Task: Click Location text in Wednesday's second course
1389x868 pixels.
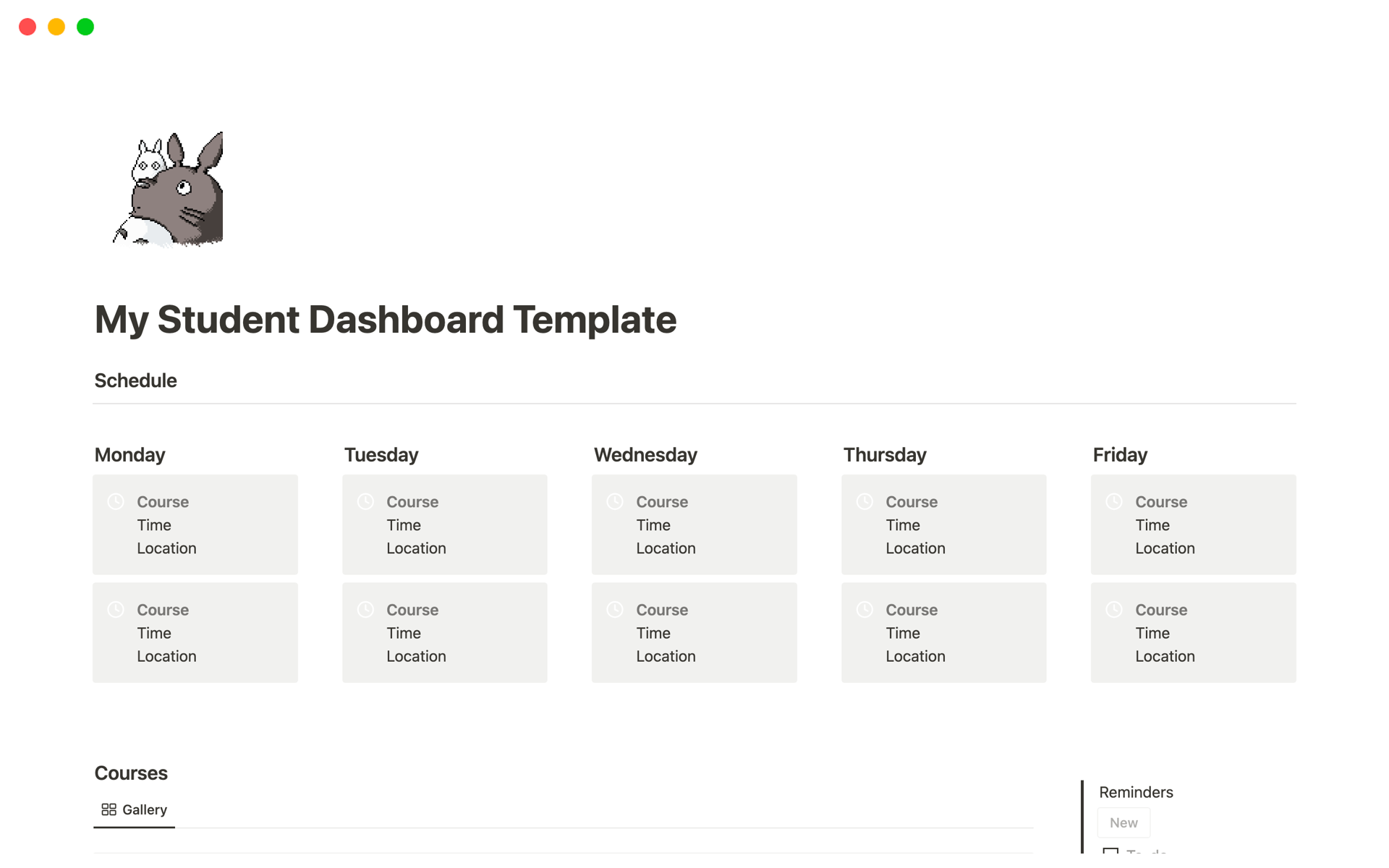Action: [666, 656]
